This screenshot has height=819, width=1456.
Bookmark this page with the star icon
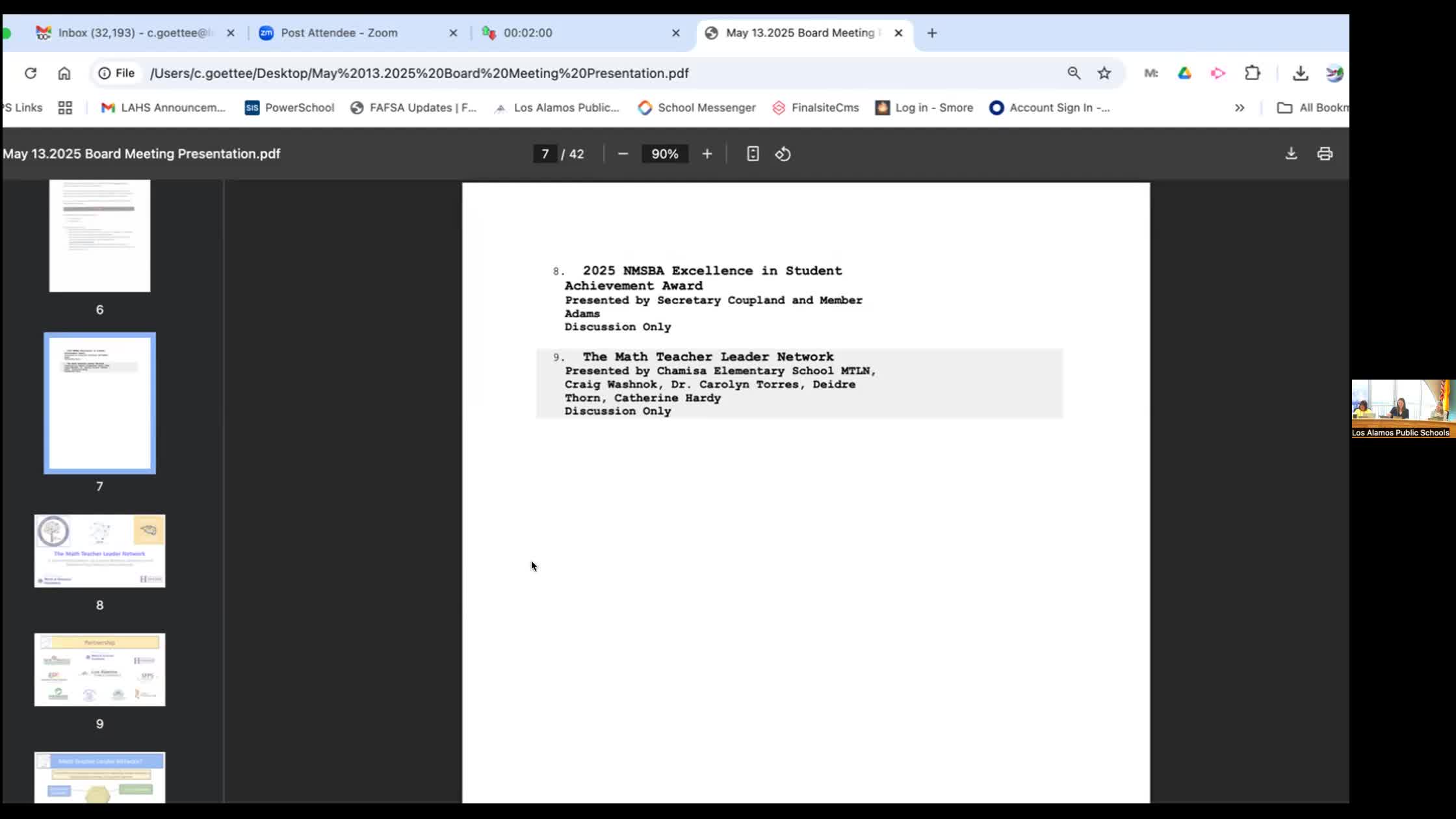click(x=1104, y=73)
